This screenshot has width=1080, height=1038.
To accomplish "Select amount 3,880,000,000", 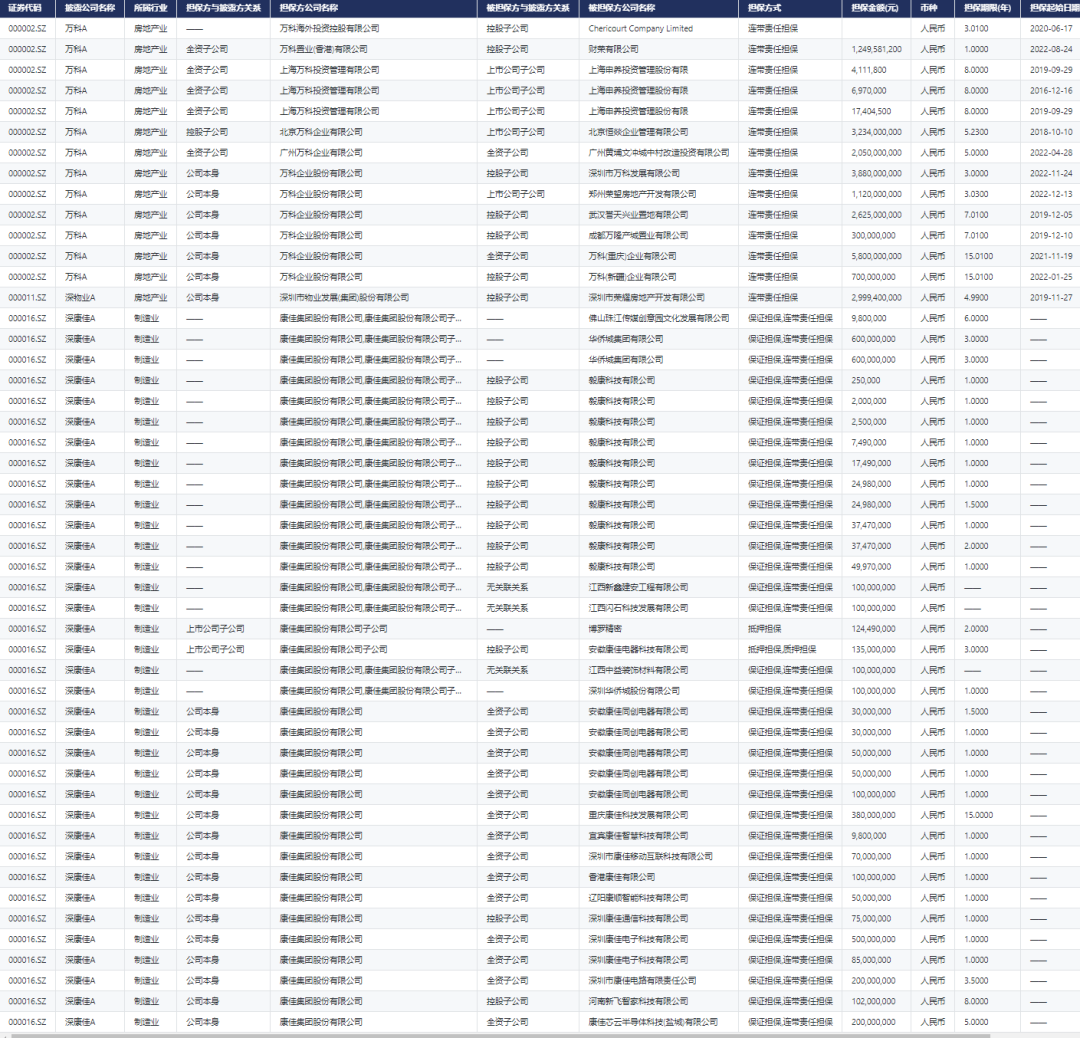I will (876, 174).
